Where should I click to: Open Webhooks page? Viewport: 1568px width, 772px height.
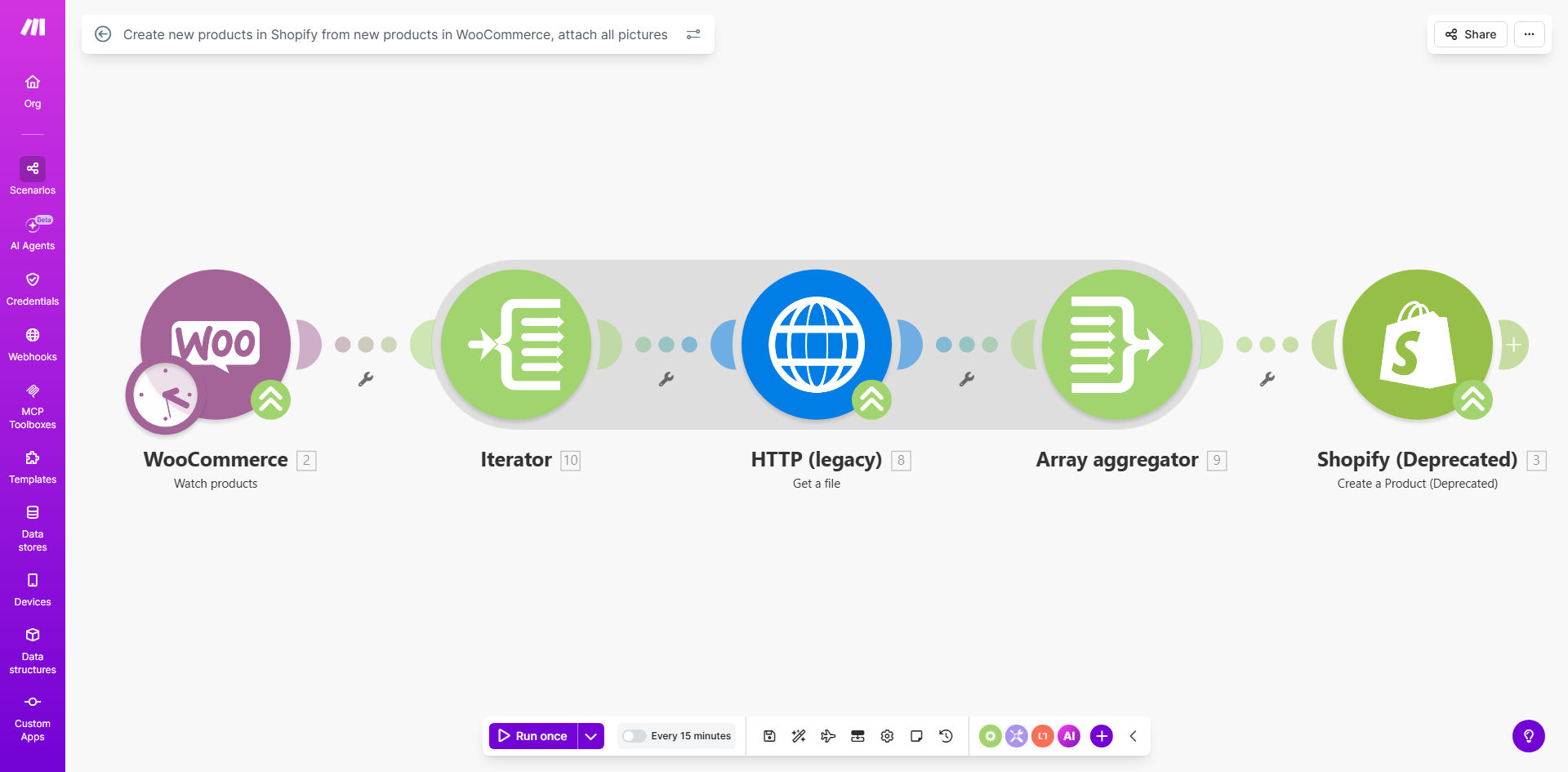(x=33, y=345)
